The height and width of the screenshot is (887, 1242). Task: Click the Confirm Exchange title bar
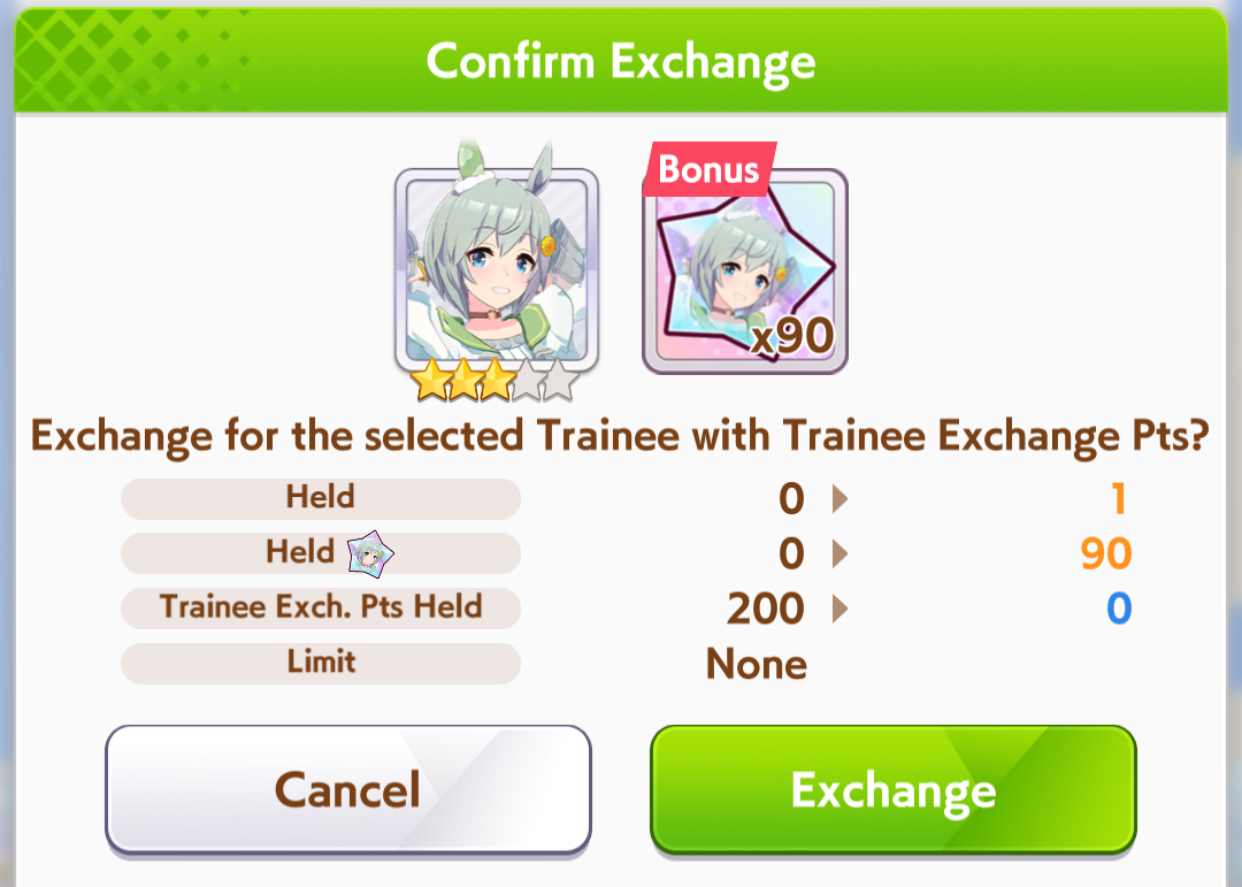point(621,60)
